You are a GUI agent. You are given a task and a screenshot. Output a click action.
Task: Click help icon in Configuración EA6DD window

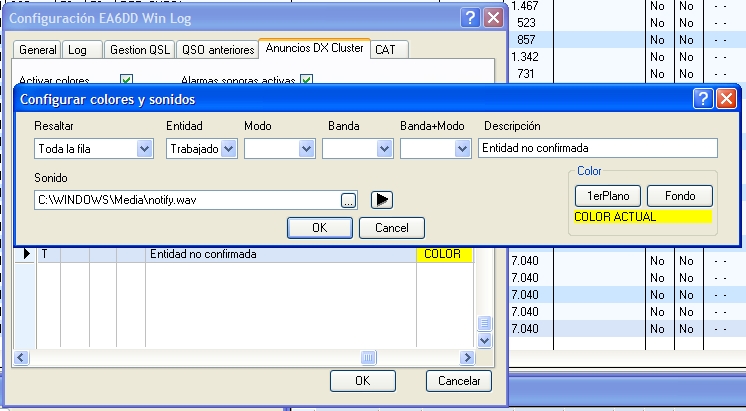(x=470, y=18)
